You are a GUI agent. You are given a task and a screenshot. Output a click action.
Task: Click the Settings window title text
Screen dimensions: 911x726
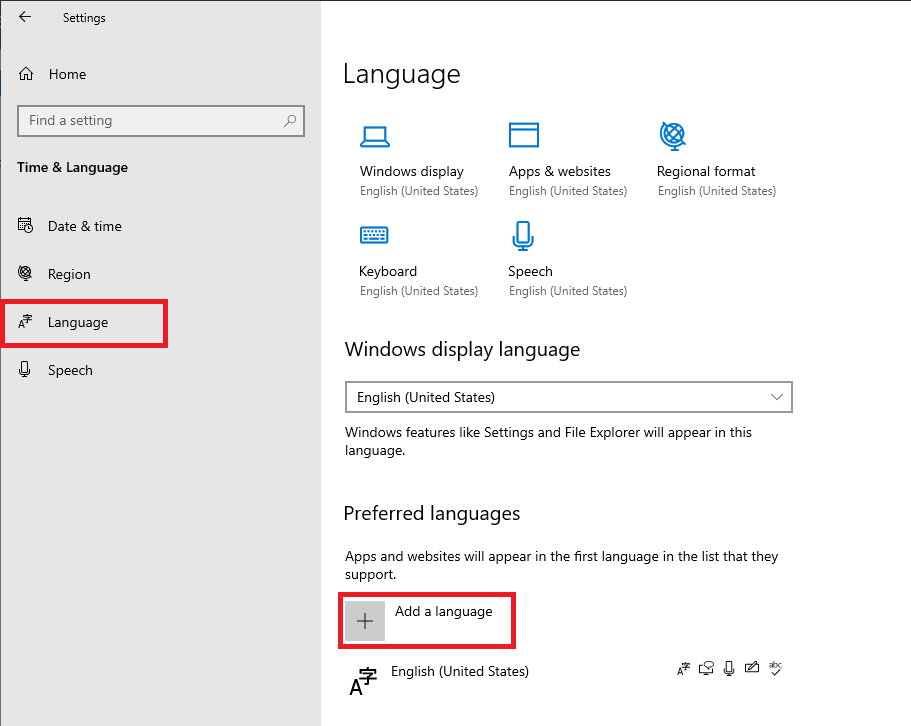(x=84, y=18)
